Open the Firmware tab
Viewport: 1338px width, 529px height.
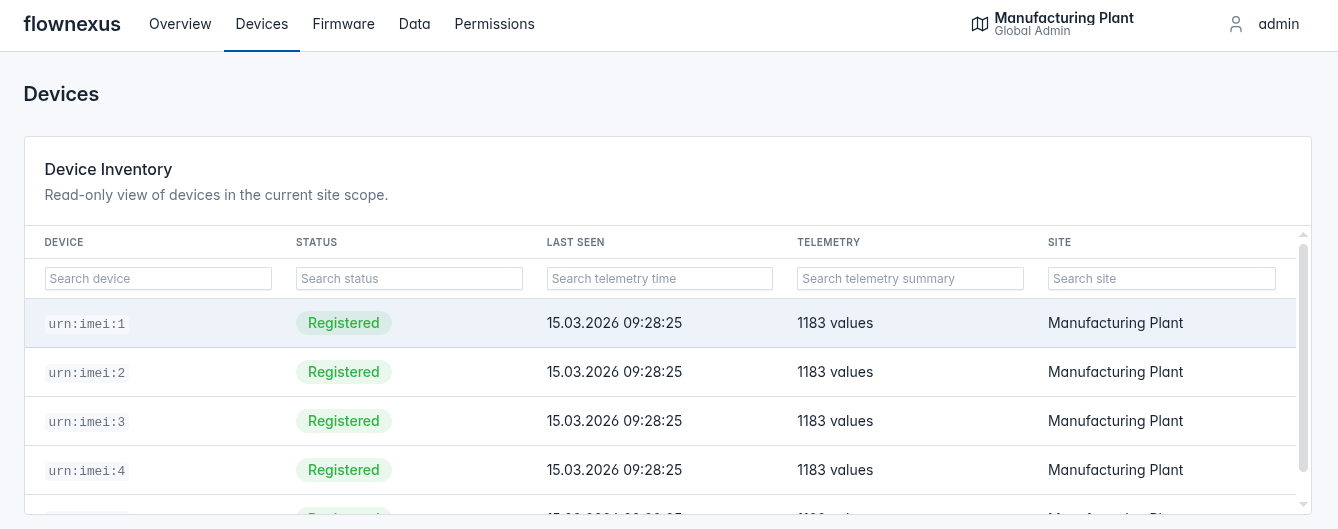343,24
